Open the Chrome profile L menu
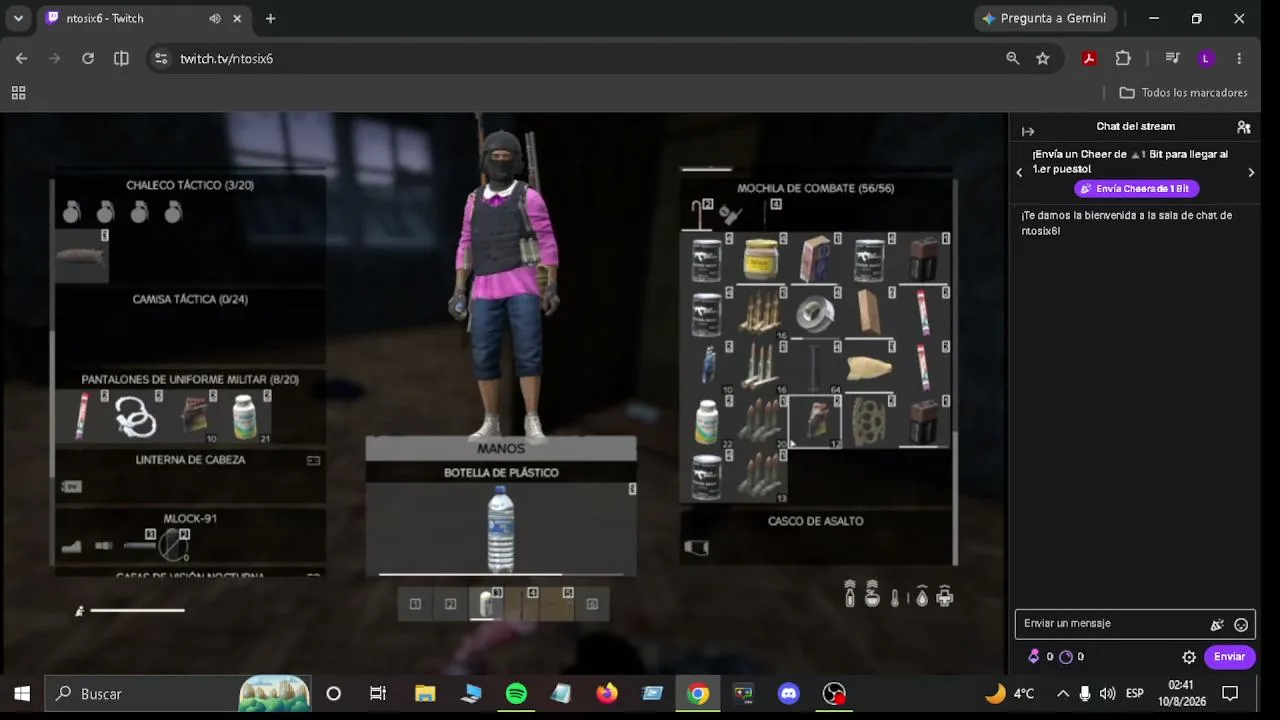The width and height of the screenshot is (1280, 720). click(x=1205, y=58)
